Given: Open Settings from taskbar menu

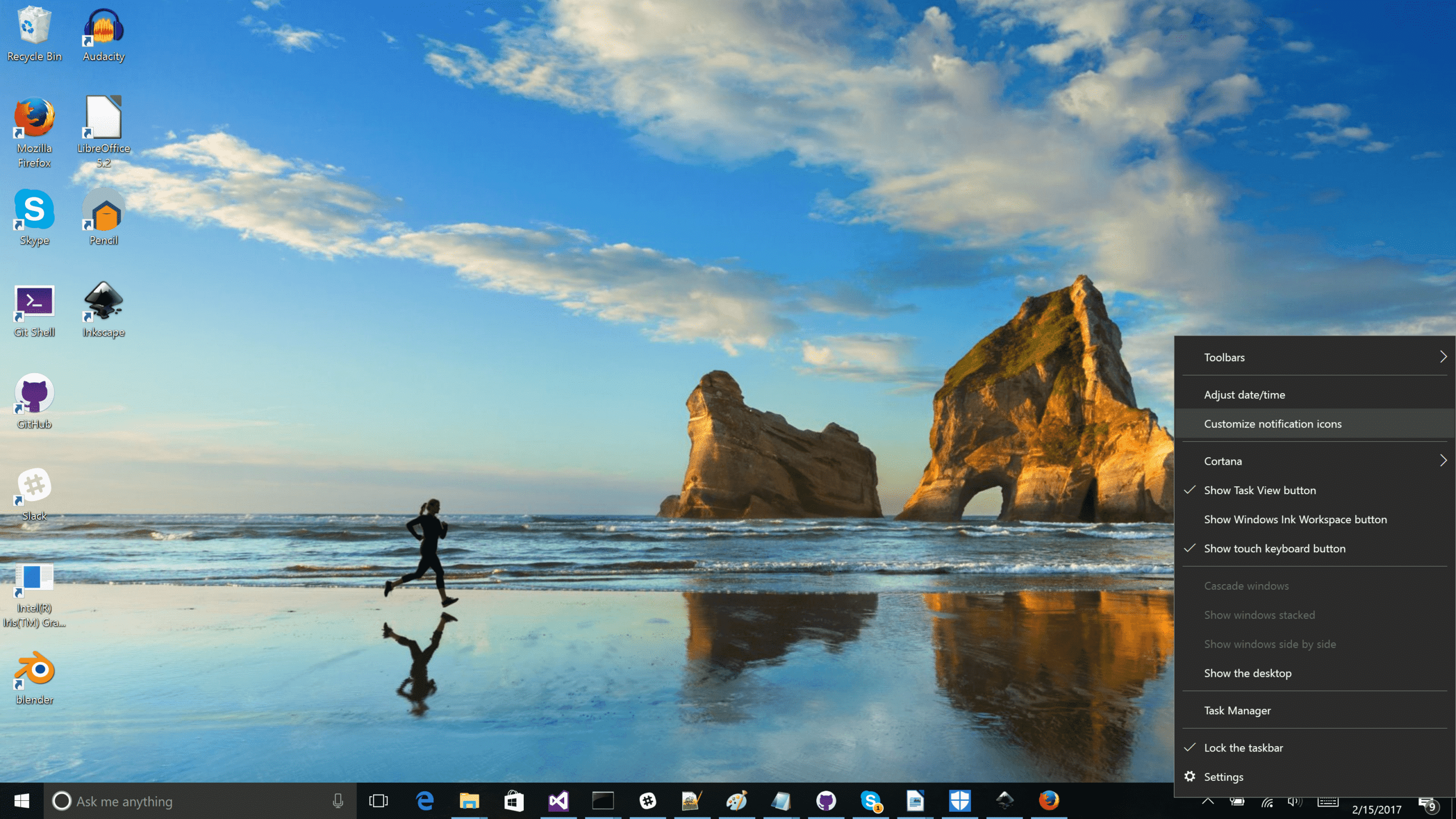Looking at the screenshot, I should coord(1223,776).
